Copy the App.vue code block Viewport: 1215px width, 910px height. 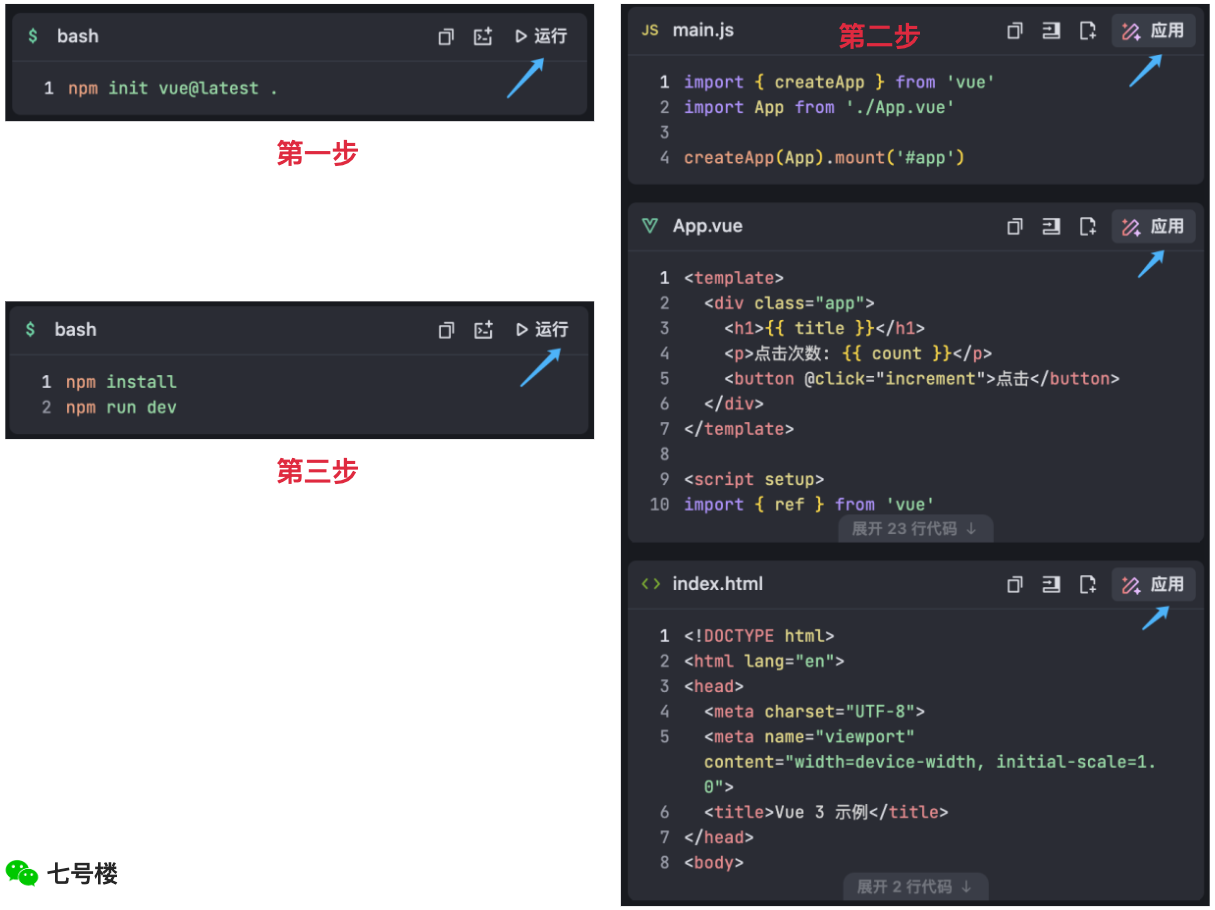pyautogui.click(x=1015, y=226)
